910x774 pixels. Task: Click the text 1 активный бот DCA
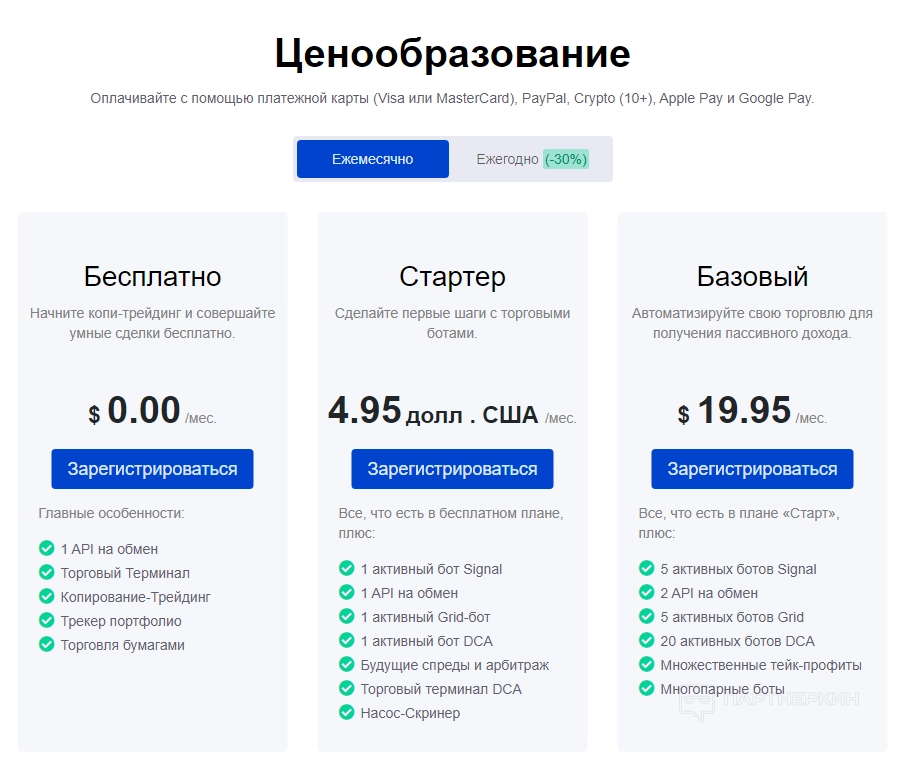tap(427, 641)
